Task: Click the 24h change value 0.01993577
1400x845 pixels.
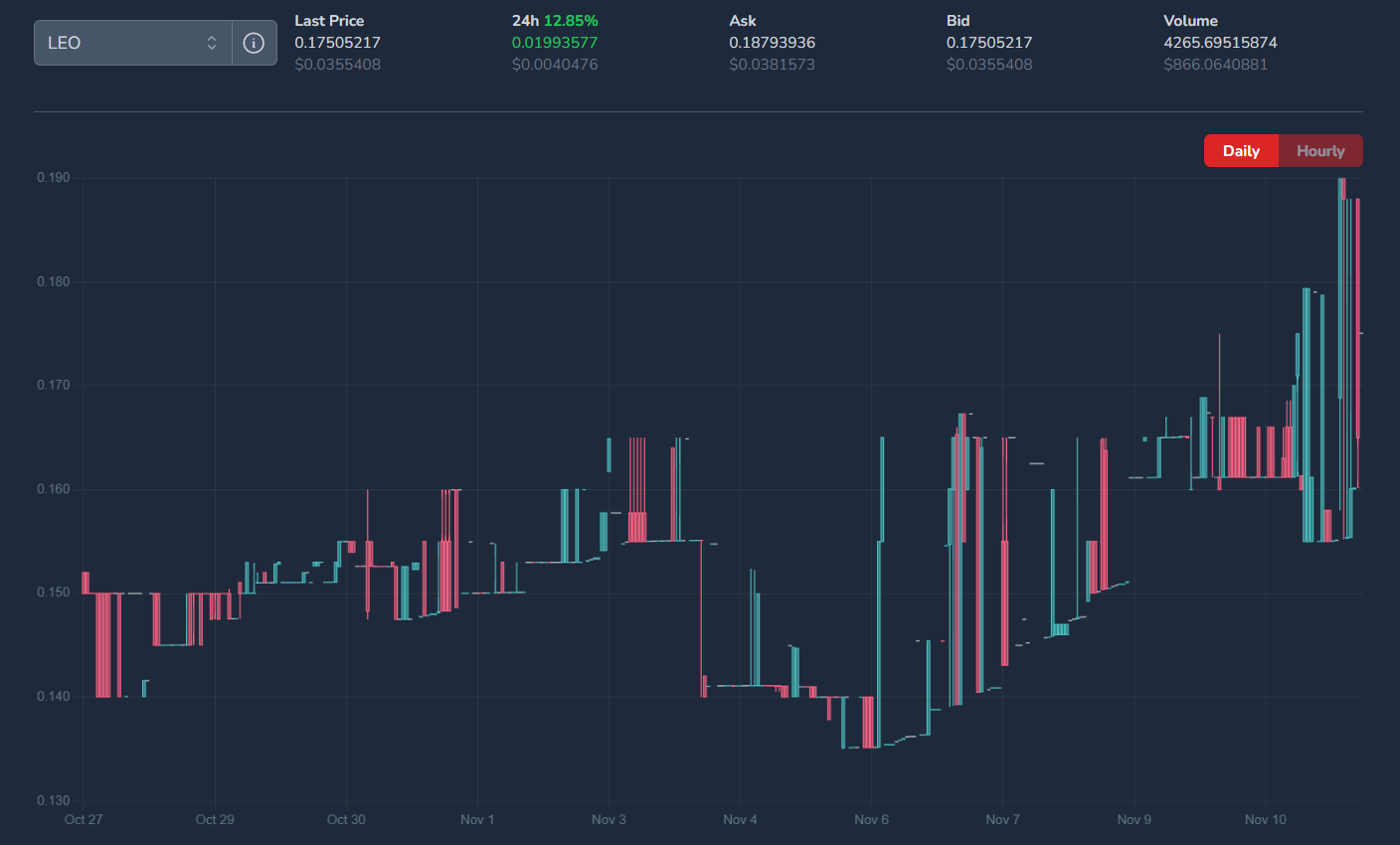Action: 555,43
